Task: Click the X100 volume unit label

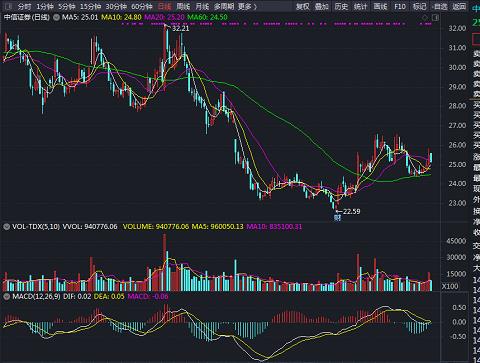Action: tap(450, 286)
